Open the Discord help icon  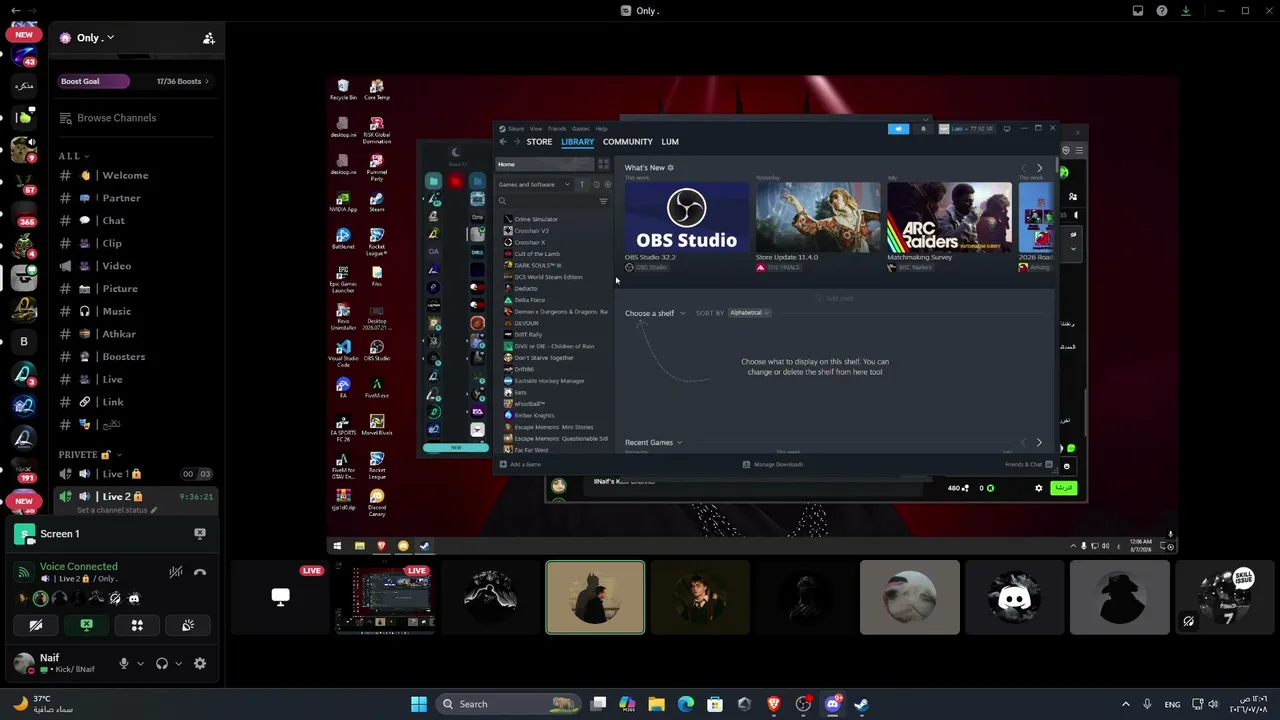tap(1162, 11)
